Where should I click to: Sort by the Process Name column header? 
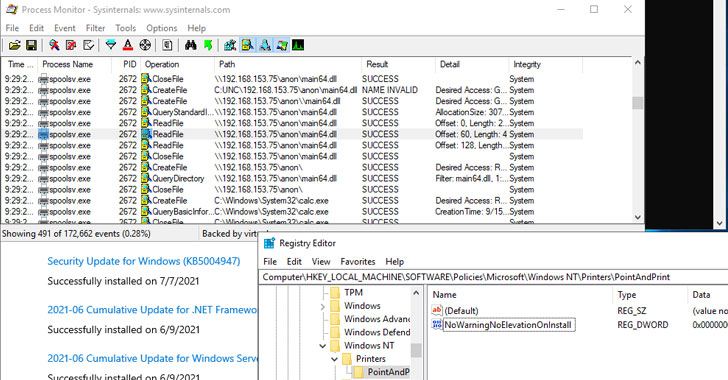tap(74, 64)
